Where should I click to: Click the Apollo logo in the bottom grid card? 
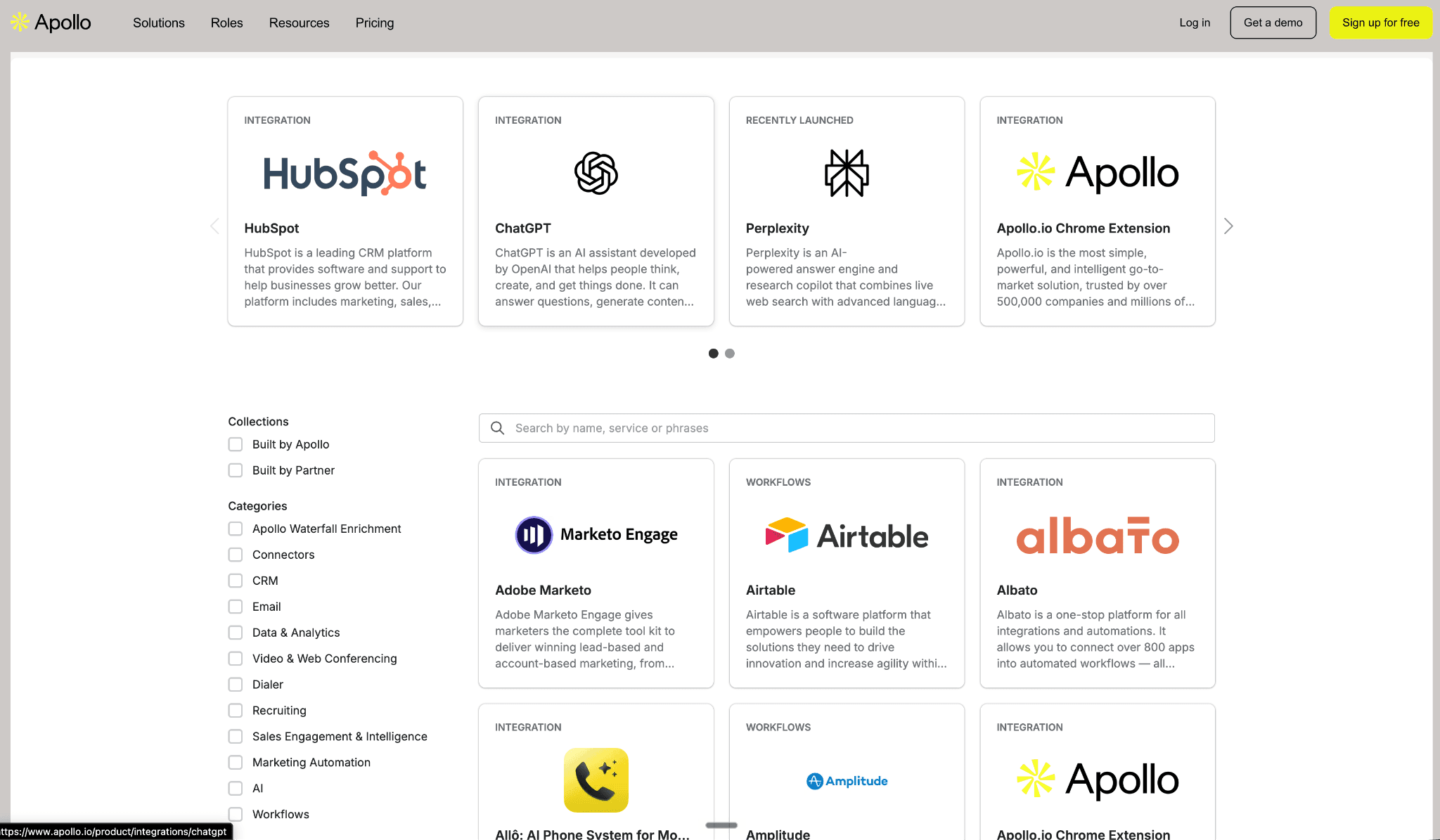pyautogui.click(x=1098, y=779)
